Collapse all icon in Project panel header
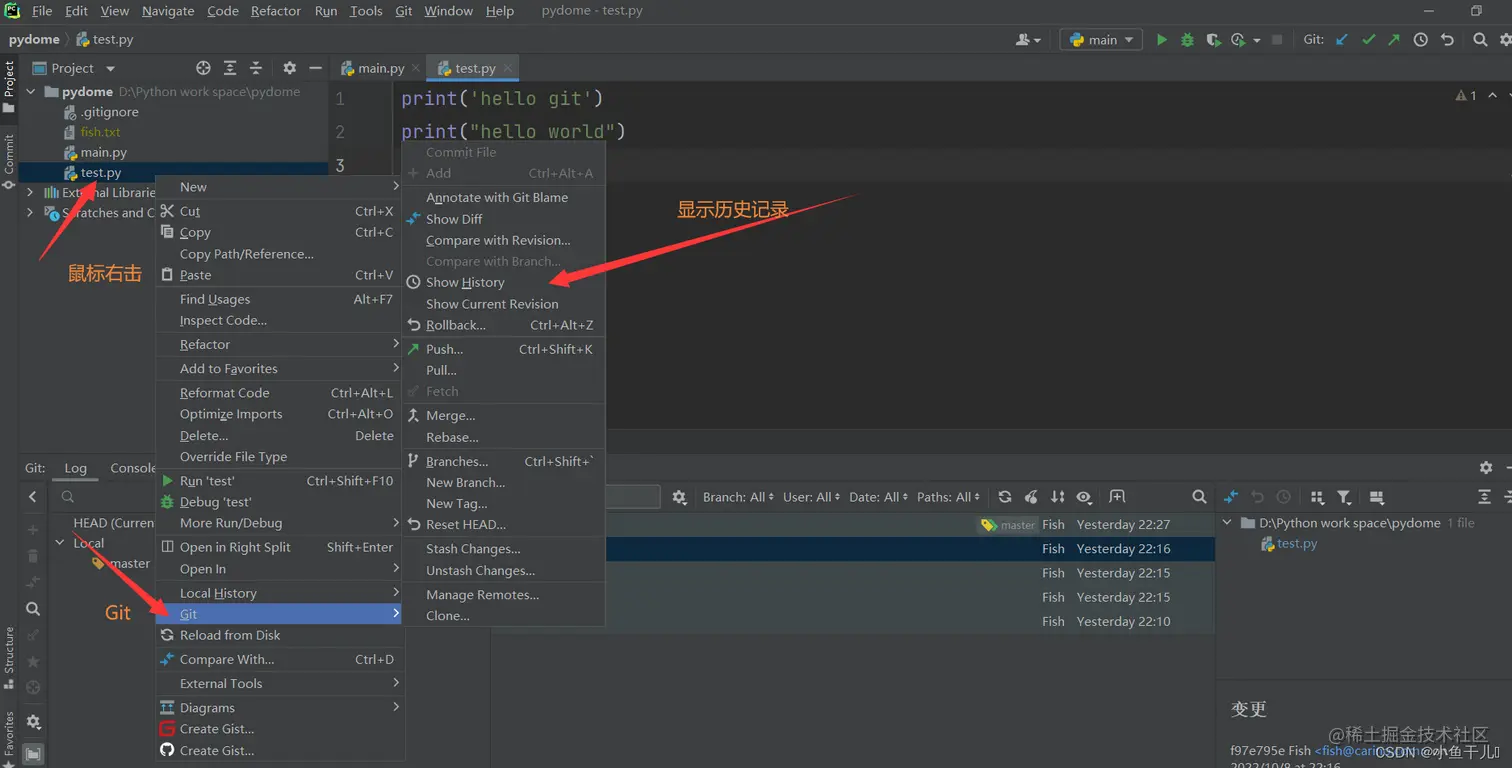1512x768 pixels. point(256,68)
